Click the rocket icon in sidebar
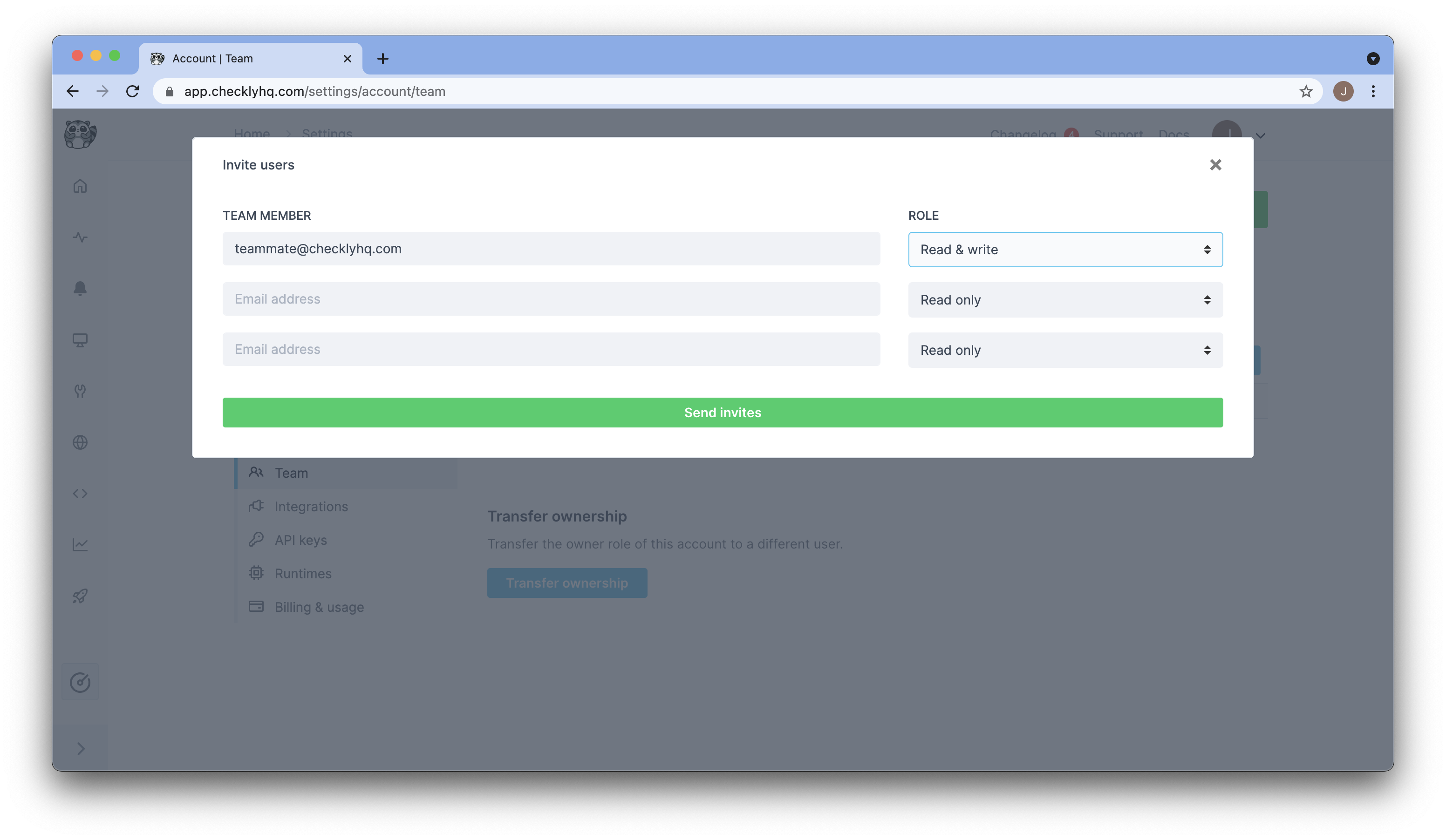This screenshot has height=840, width=1446. [80, 596]
